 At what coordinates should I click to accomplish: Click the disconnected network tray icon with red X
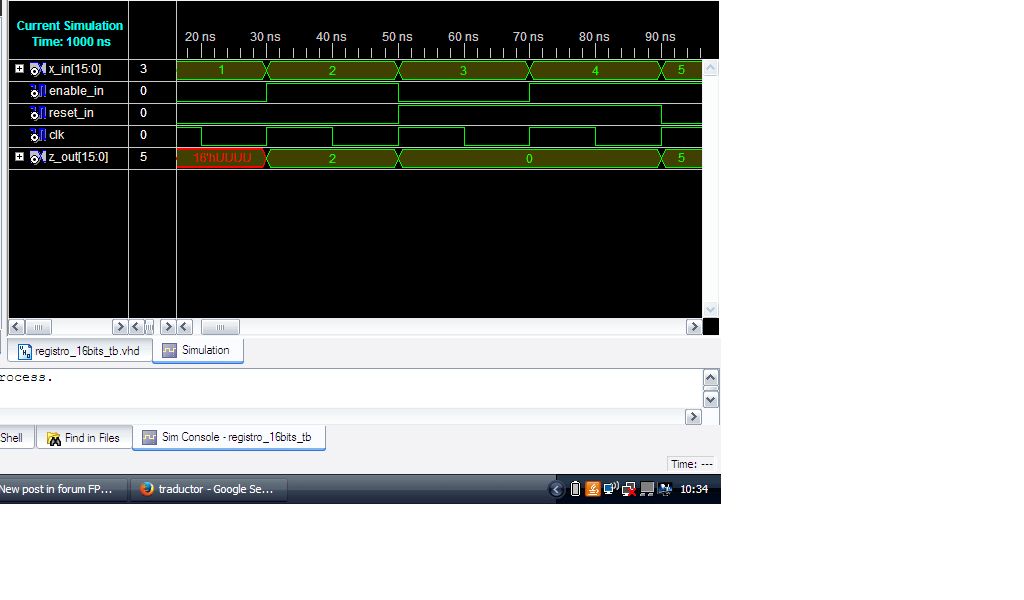pos(629,489)
